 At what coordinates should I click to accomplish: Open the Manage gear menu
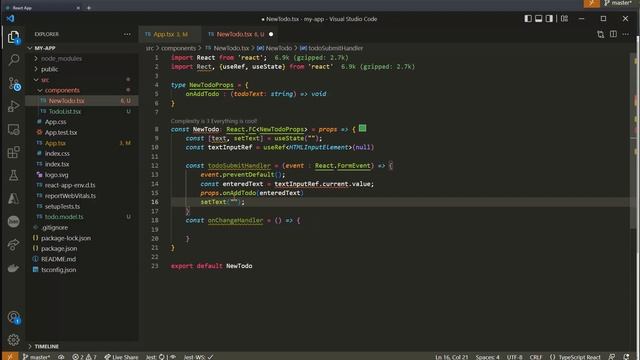13,340
